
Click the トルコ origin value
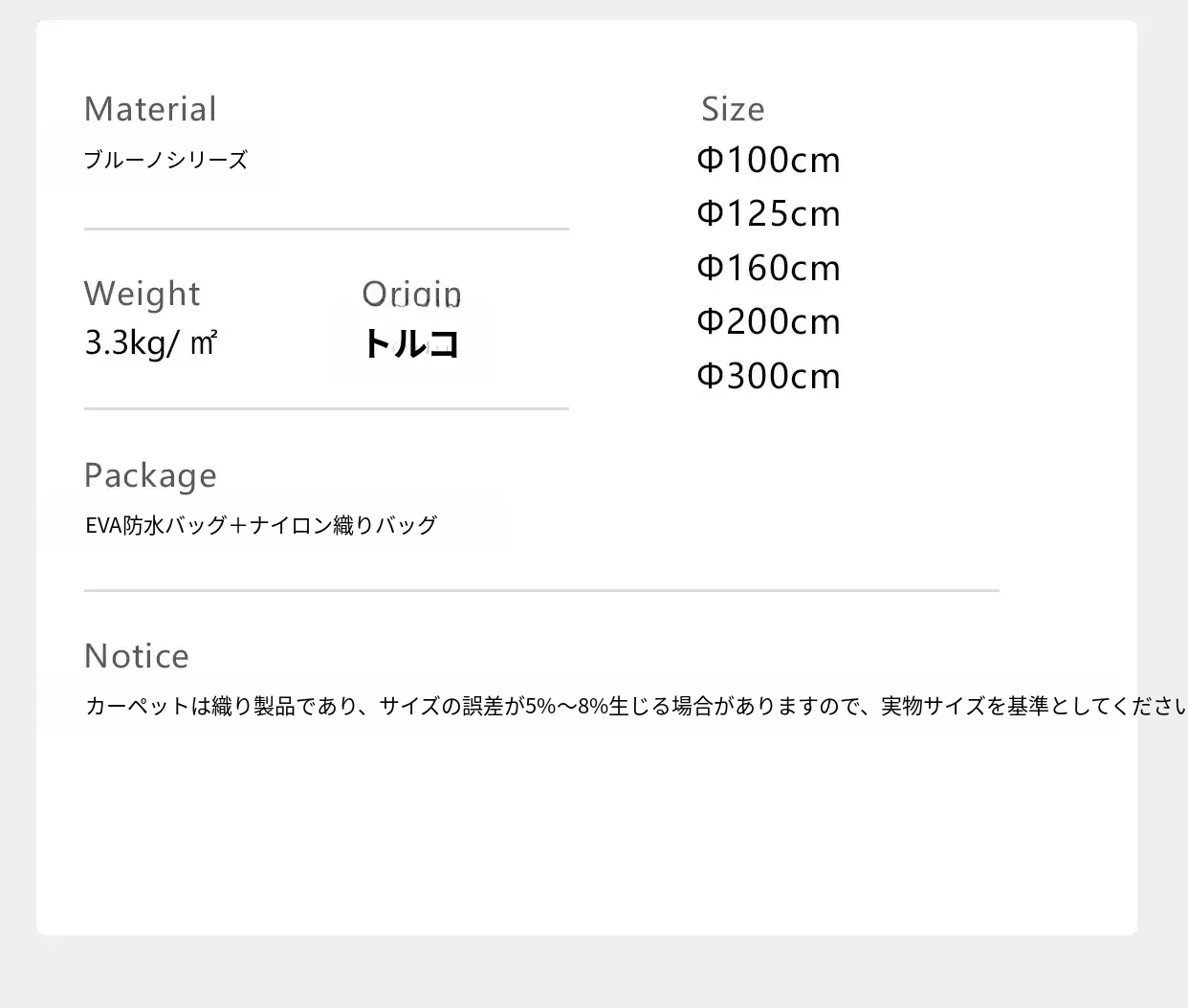pos(411,343)
